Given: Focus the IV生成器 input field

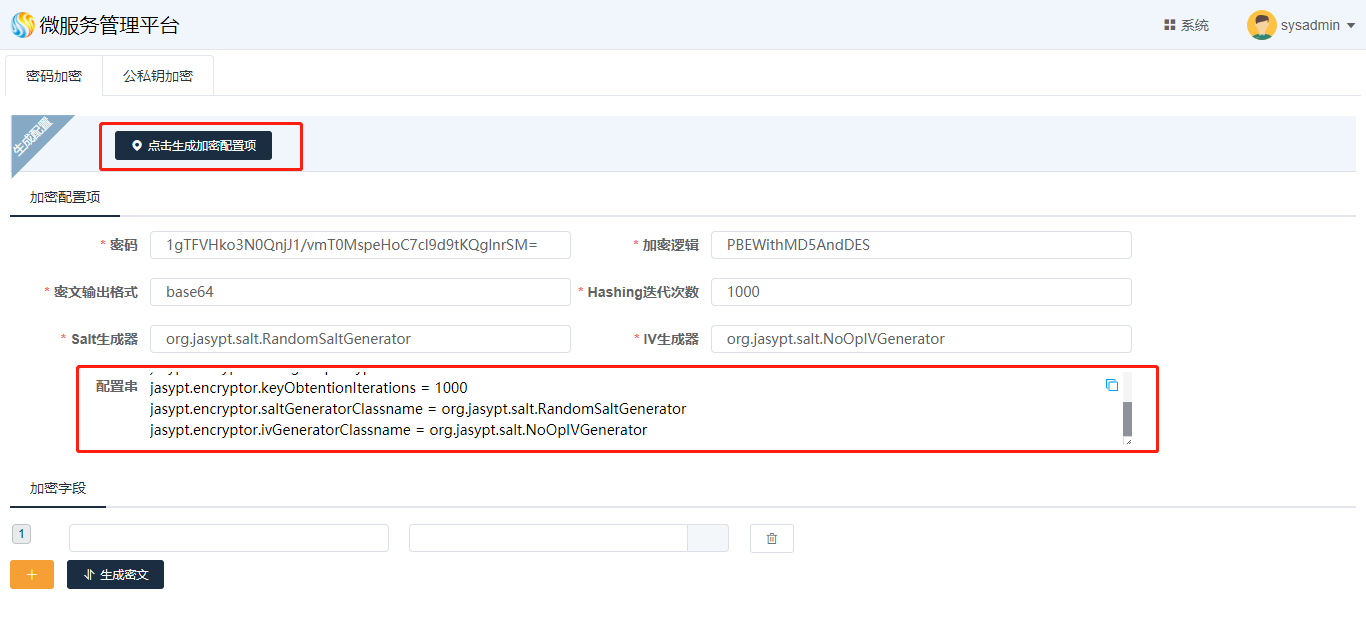Looking at the screenshot, I should click(x=920, y=339).
